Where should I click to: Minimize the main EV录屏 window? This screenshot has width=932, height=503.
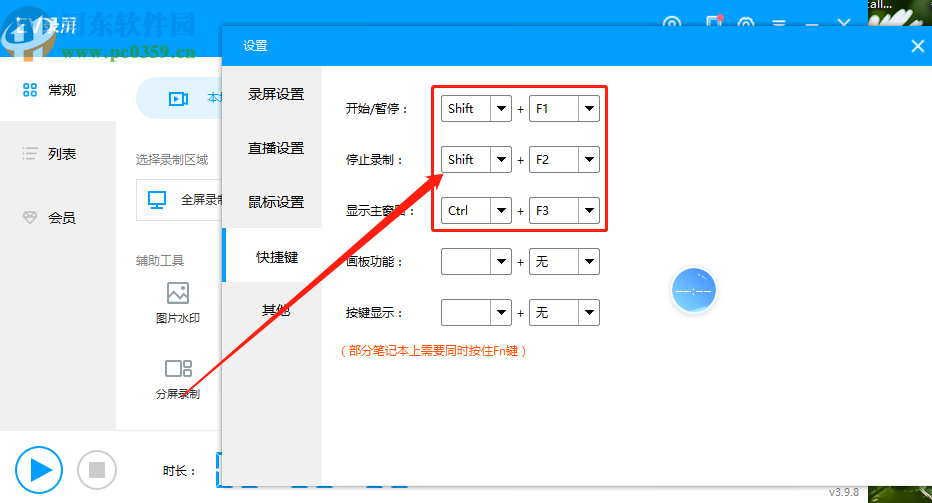812,24
